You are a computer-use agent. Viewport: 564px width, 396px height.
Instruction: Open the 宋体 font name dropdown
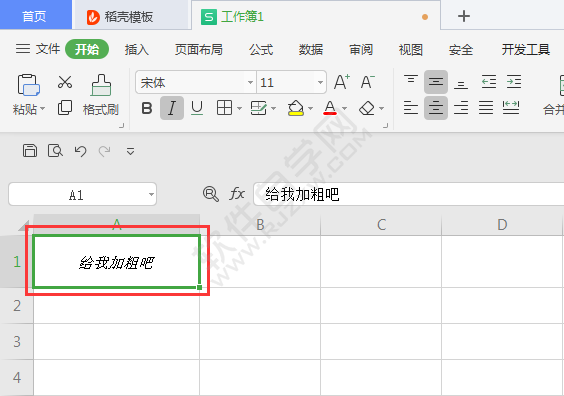[x=250, y=82]
